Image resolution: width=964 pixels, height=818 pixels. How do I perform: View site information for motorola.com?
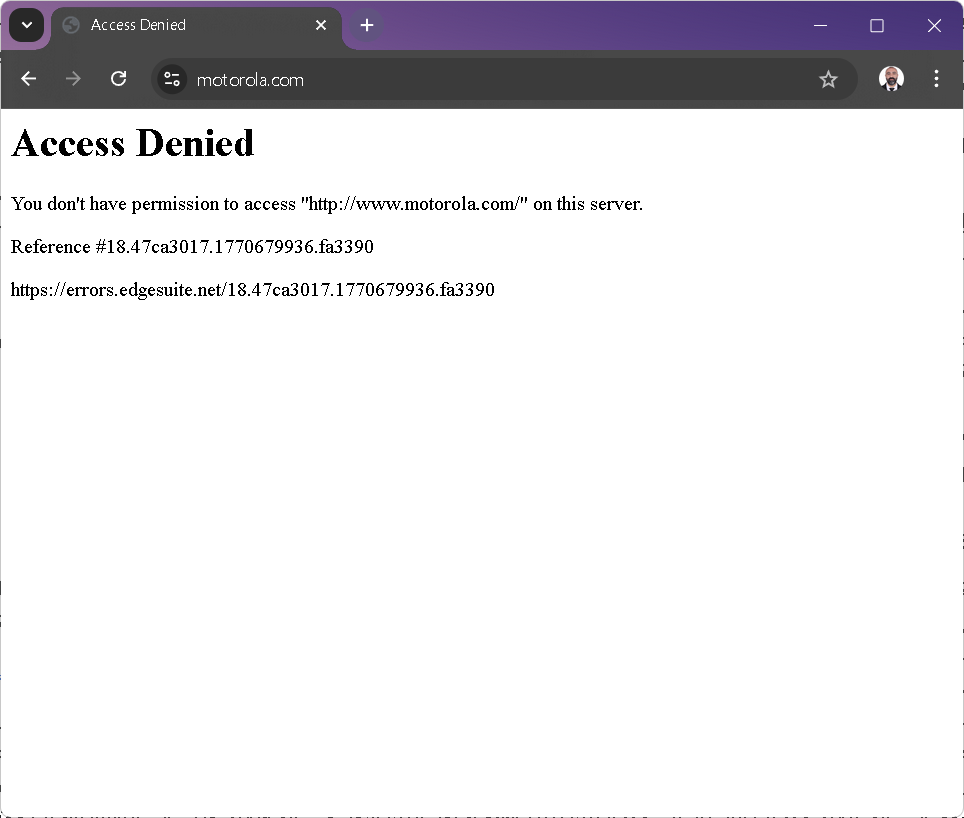172,79
